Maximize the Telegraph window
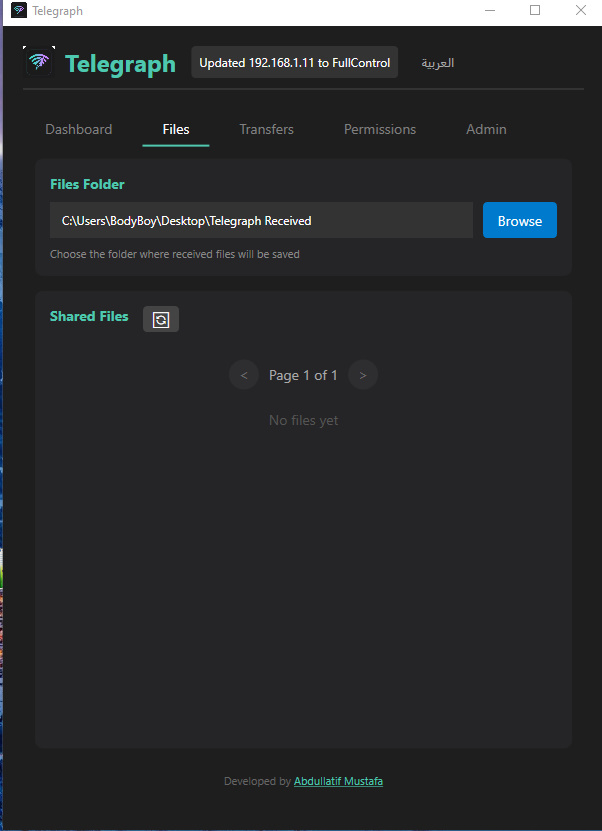Image resolution: width=602 pixels, height=831 pixels. point(535,10)
